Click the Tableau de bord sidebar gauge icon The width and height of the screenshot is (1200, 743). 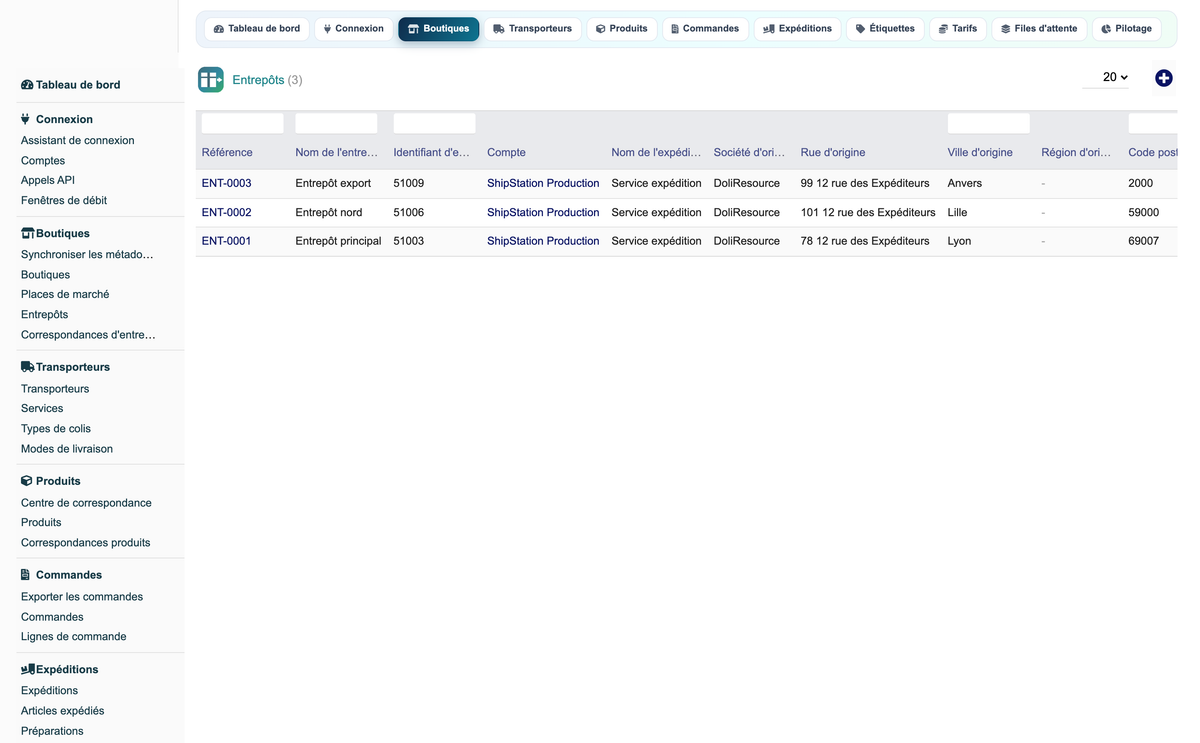click(27, 85)
